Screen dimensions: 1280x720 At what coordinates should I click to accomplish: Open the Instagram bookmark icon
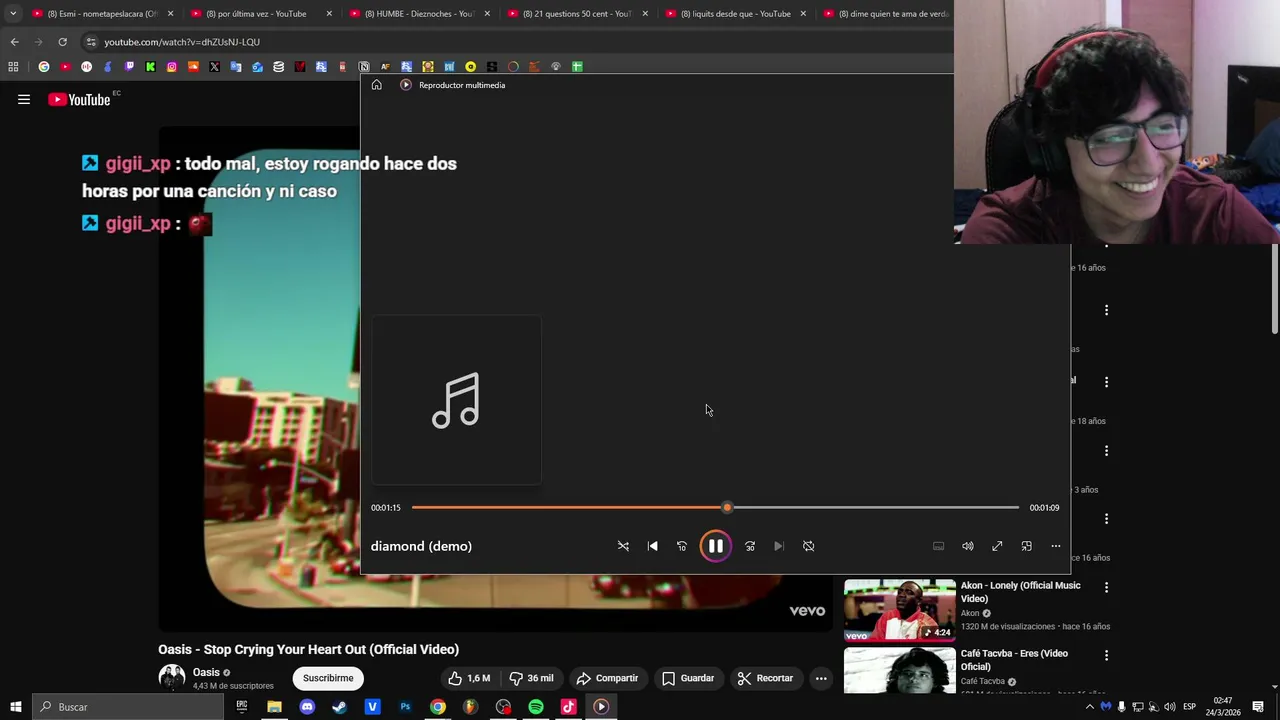pos(172,67)
